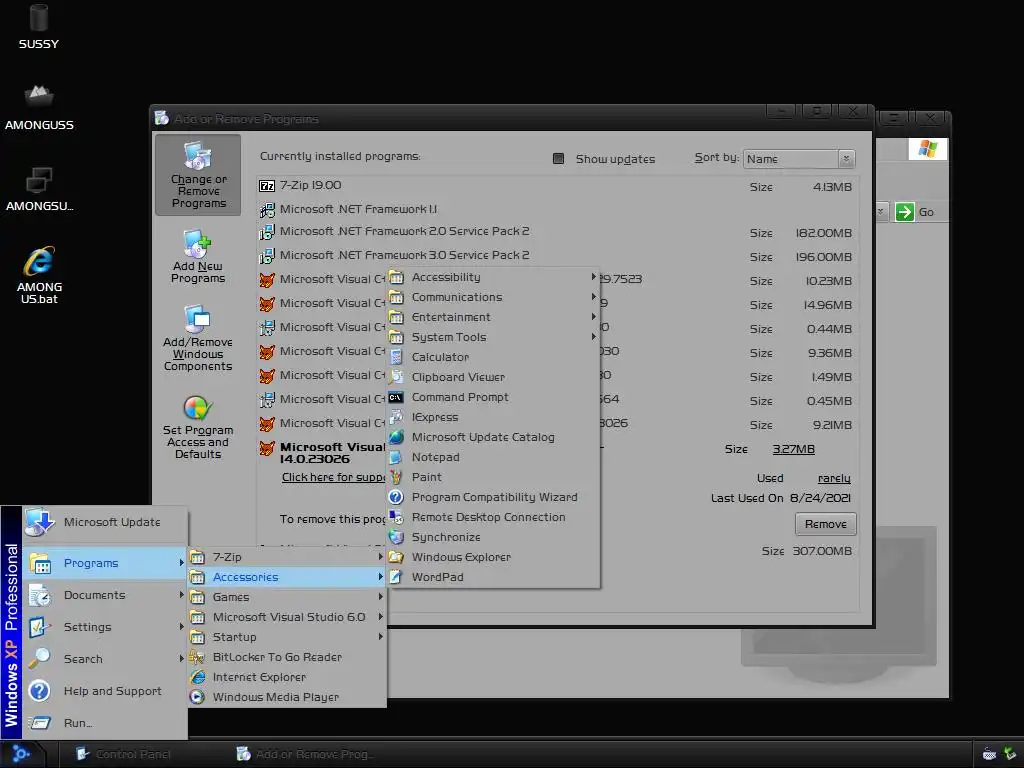
Task: Open Run... from the Start menu
Action: [104, 723]
